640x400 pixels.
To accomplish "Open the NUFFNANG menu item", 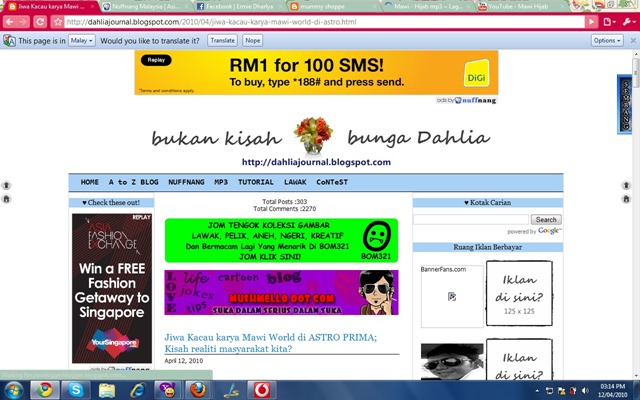I will (186, 182).
